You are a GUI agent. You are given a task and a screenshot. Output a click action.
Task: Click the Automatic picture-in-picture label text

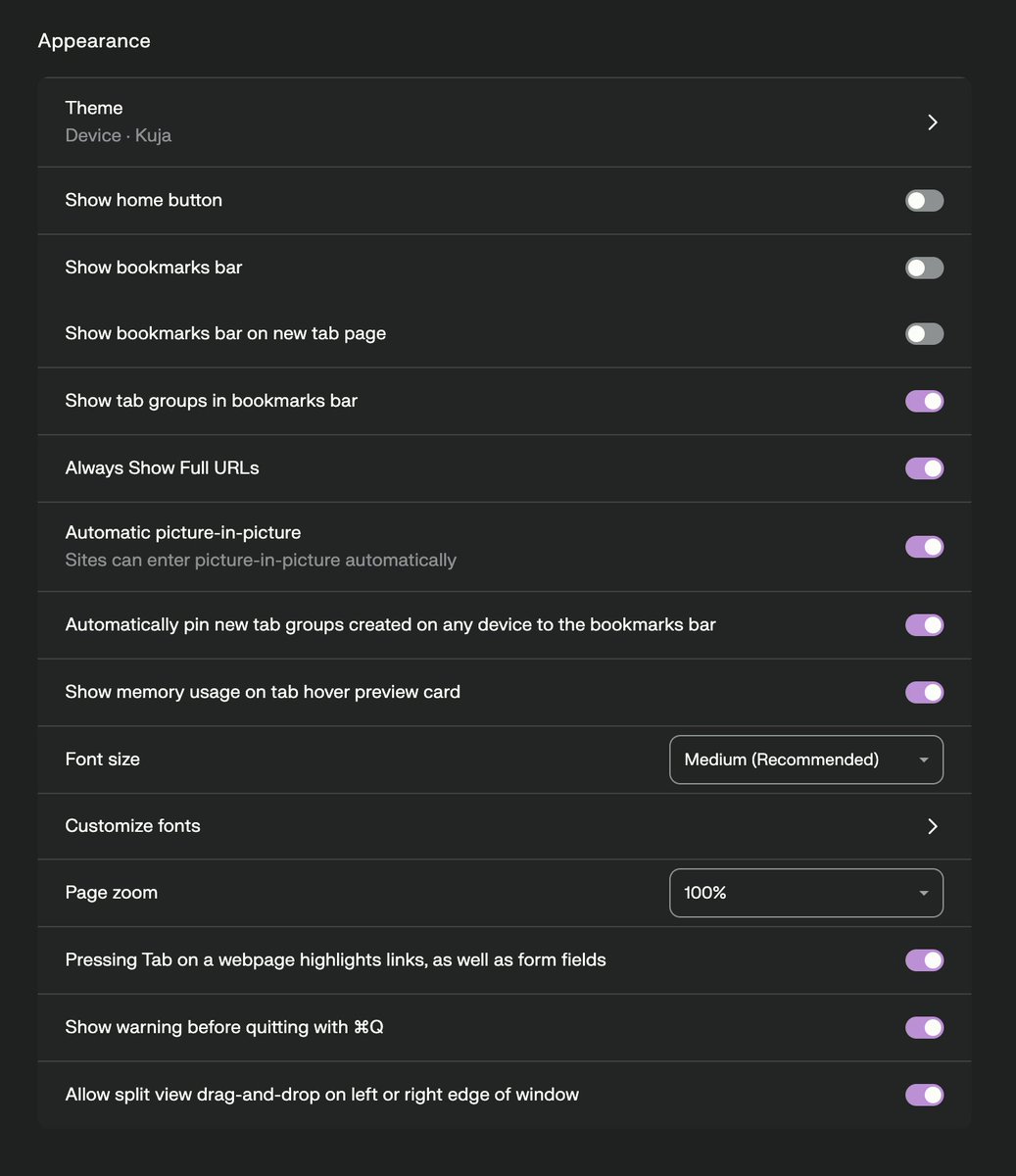point(183,533)
